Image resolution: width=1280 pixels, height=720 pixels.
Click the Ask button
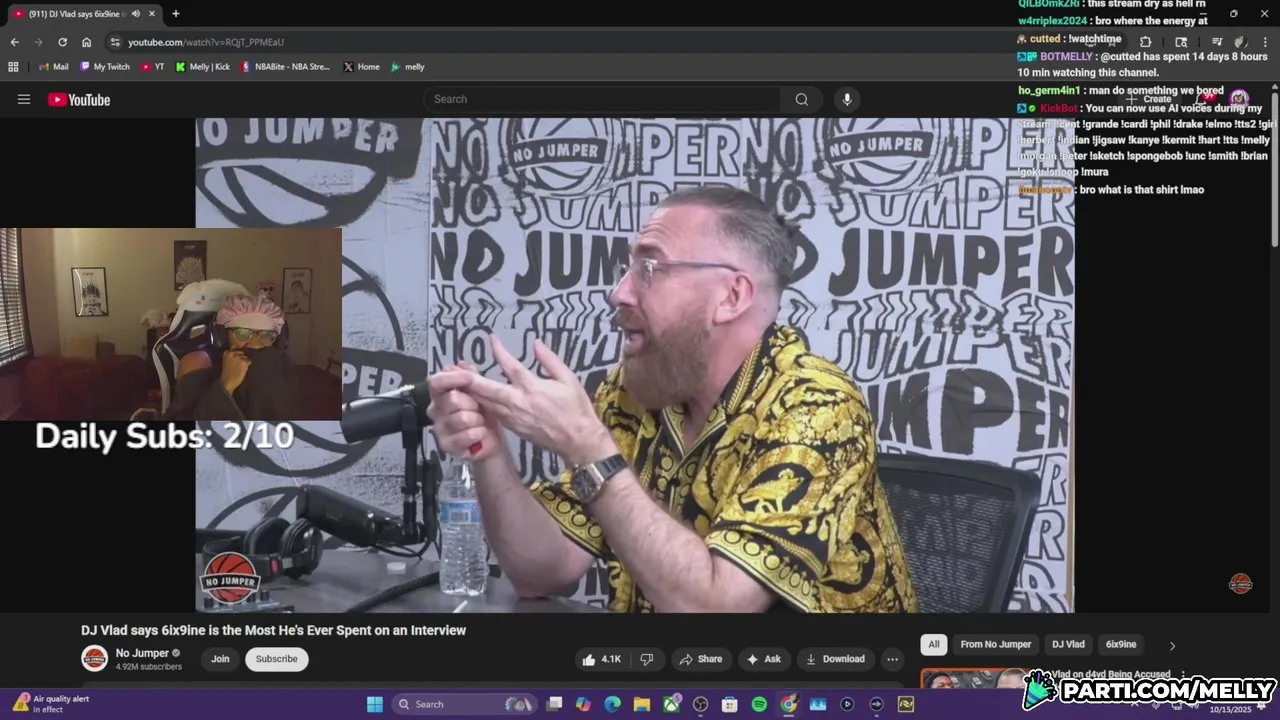click(x=763, y=659)
